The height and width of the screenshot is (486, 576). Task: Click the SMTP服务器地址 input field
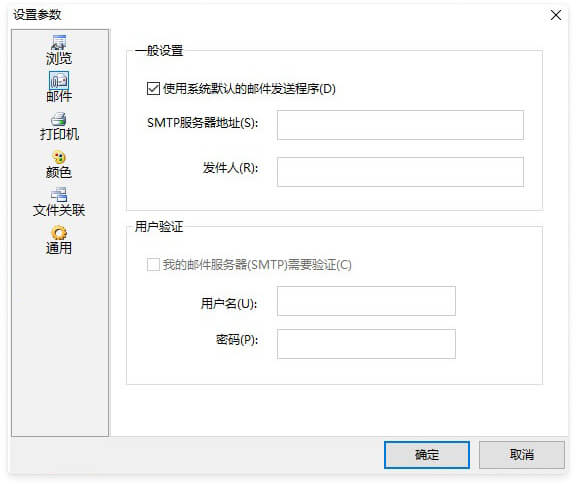coord(400,125)
